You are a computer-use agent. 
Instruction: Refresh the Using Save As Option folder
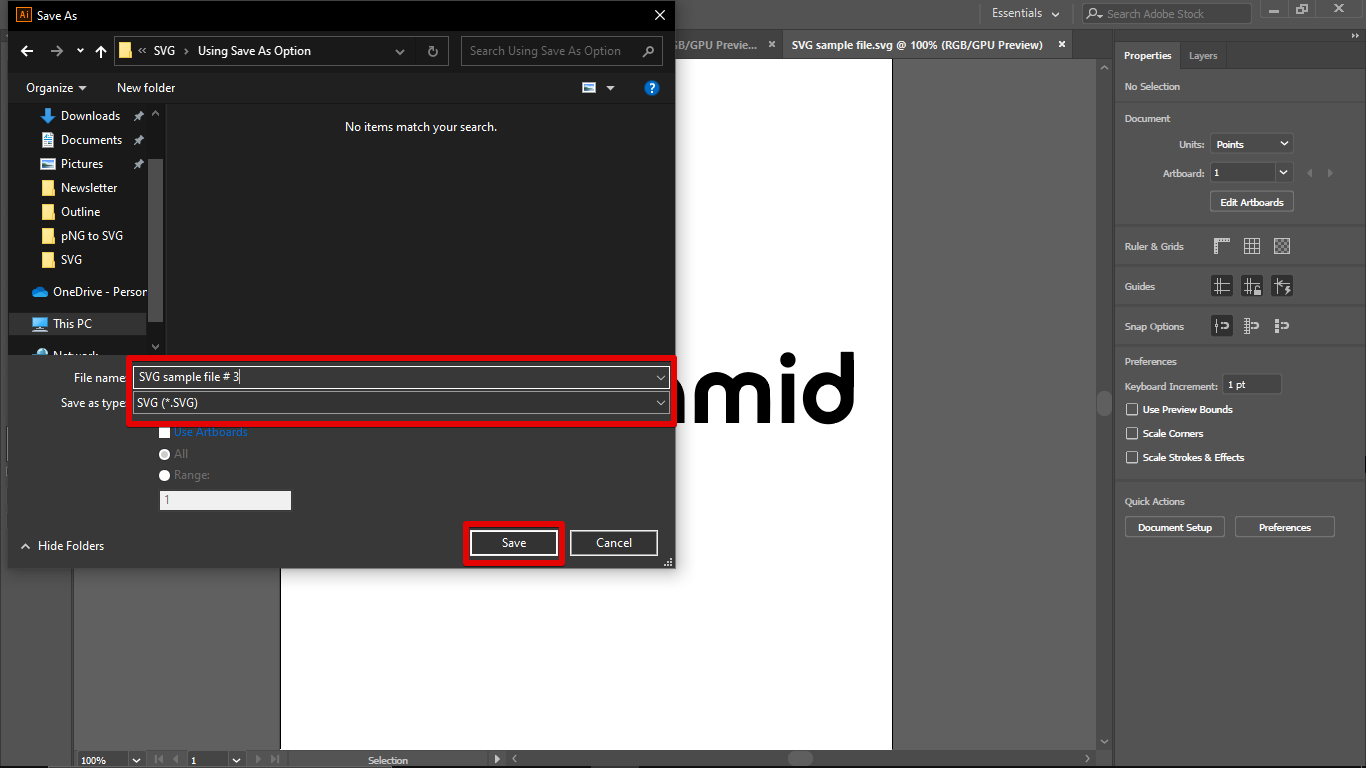(x=432, y=51)
